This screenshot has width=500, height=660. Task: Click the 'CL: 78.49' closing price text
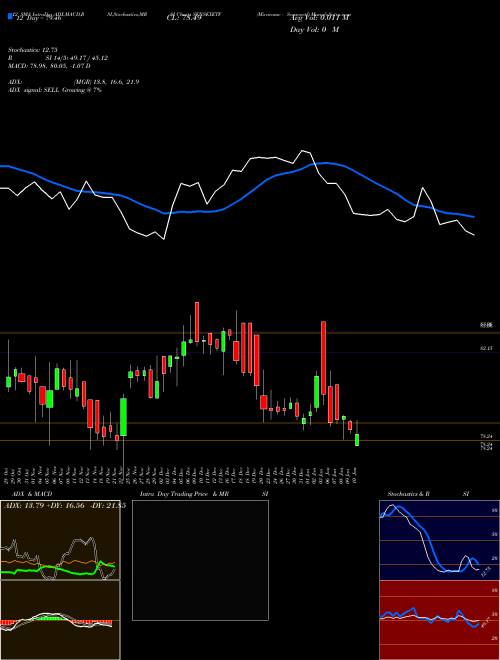tap(184, 18)
